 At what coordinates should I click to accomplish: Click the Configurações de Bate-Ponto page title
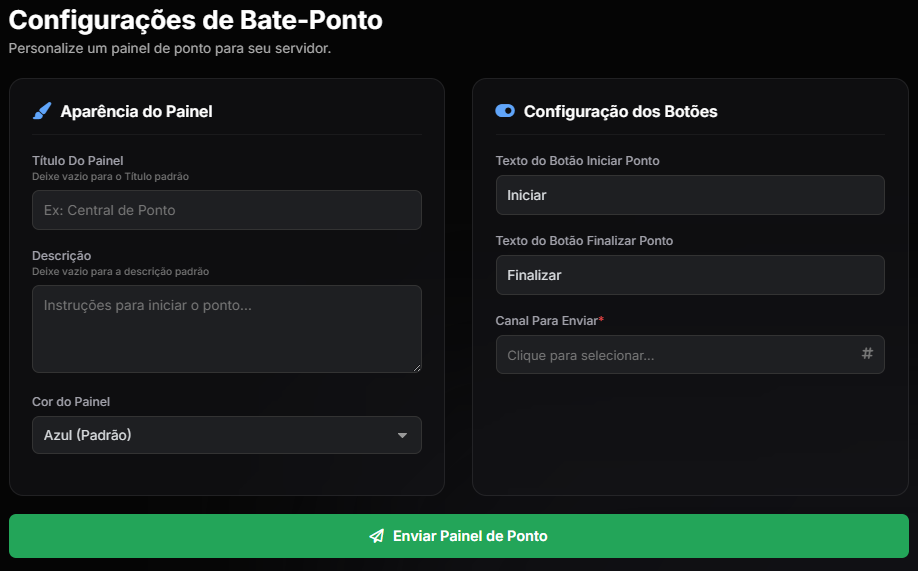pyautogui.click(x=195, y=20)
